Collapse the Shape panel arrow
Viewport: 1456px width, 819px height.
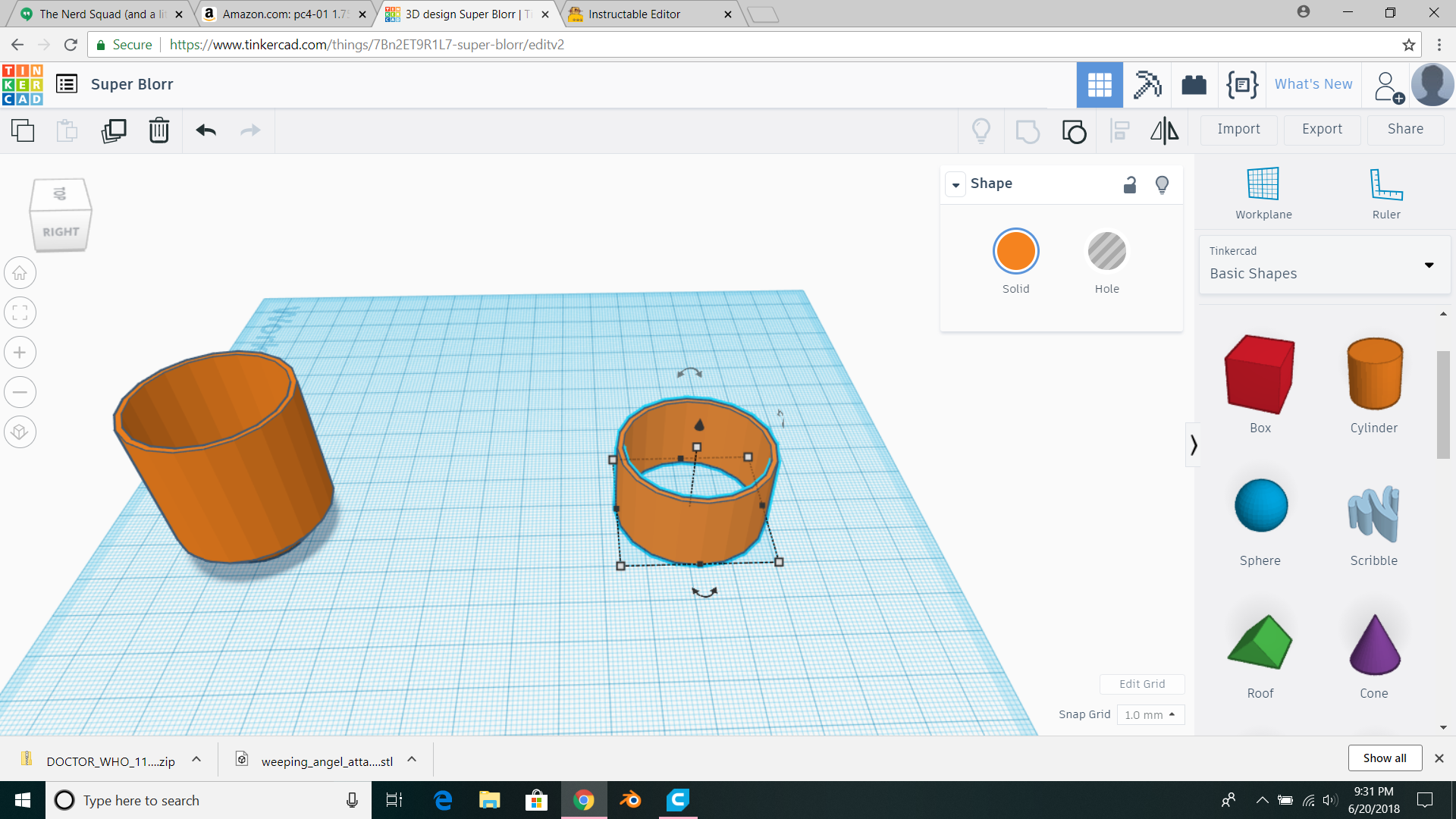(955, 184)
